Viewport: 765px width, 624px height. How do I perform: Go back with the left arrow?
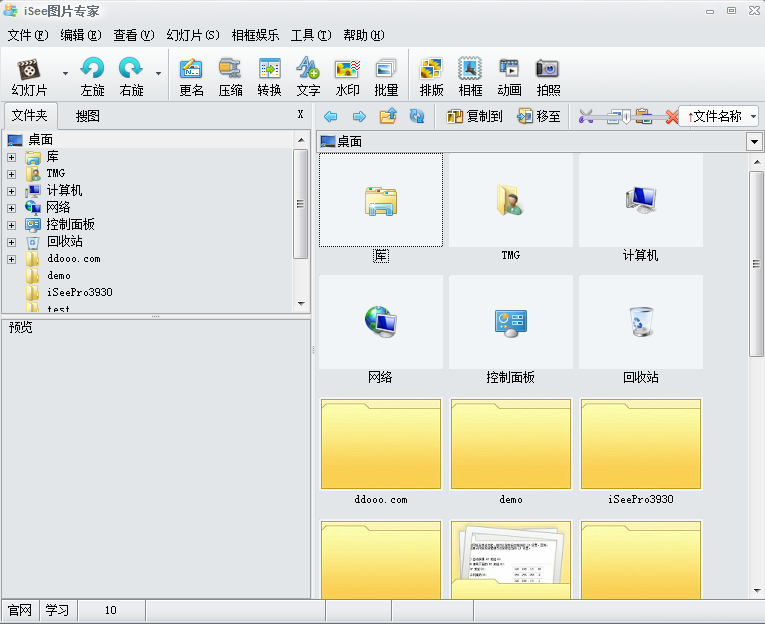point(331,116)
